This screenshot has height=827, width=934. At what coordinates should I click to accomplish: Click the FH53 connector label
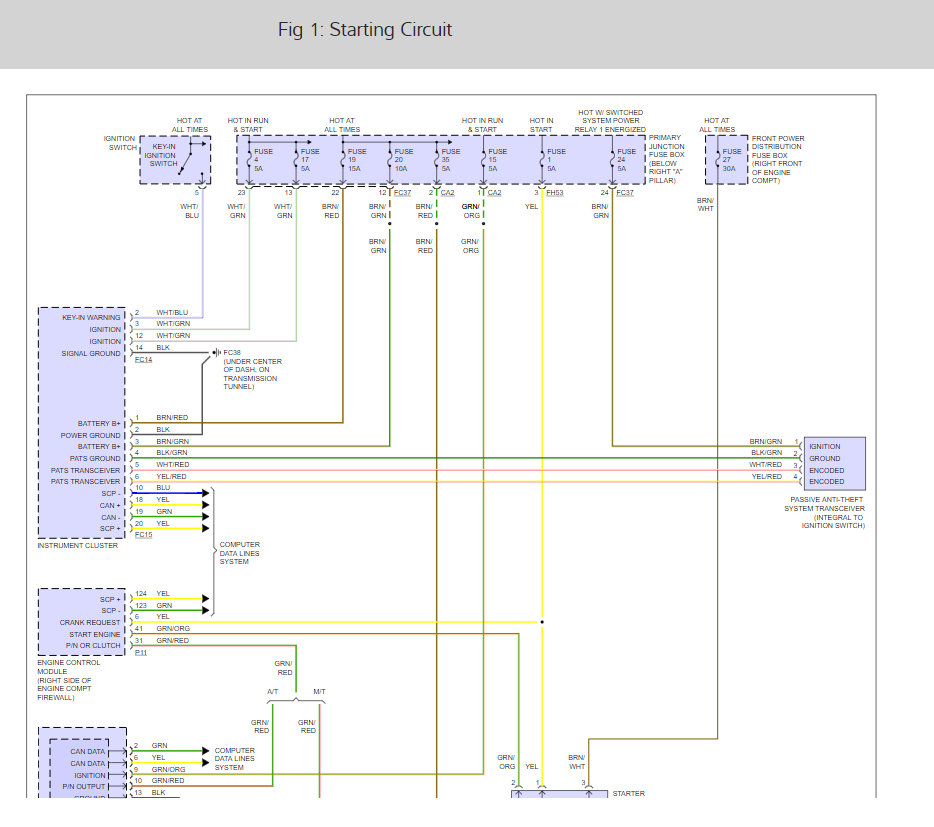555,192
